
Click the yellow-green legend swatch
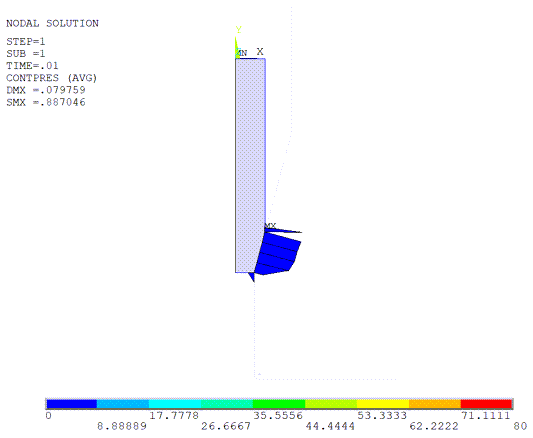(x=331, y=404)
